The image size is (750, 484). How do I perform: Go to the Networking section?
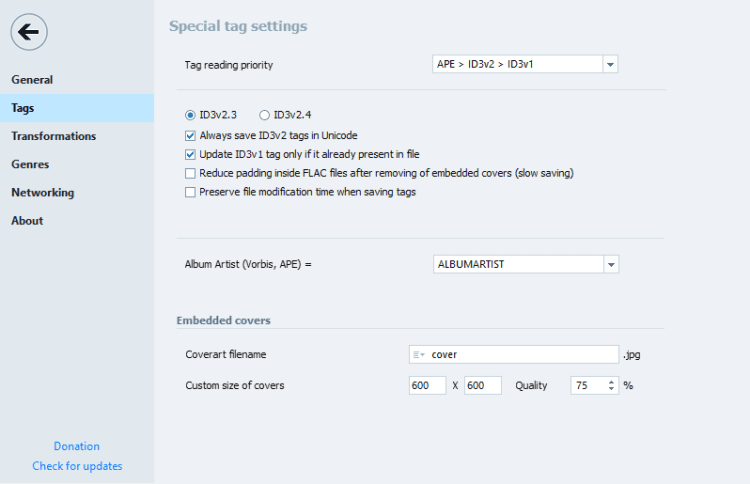pyautogui.click(x=43, y=192)
